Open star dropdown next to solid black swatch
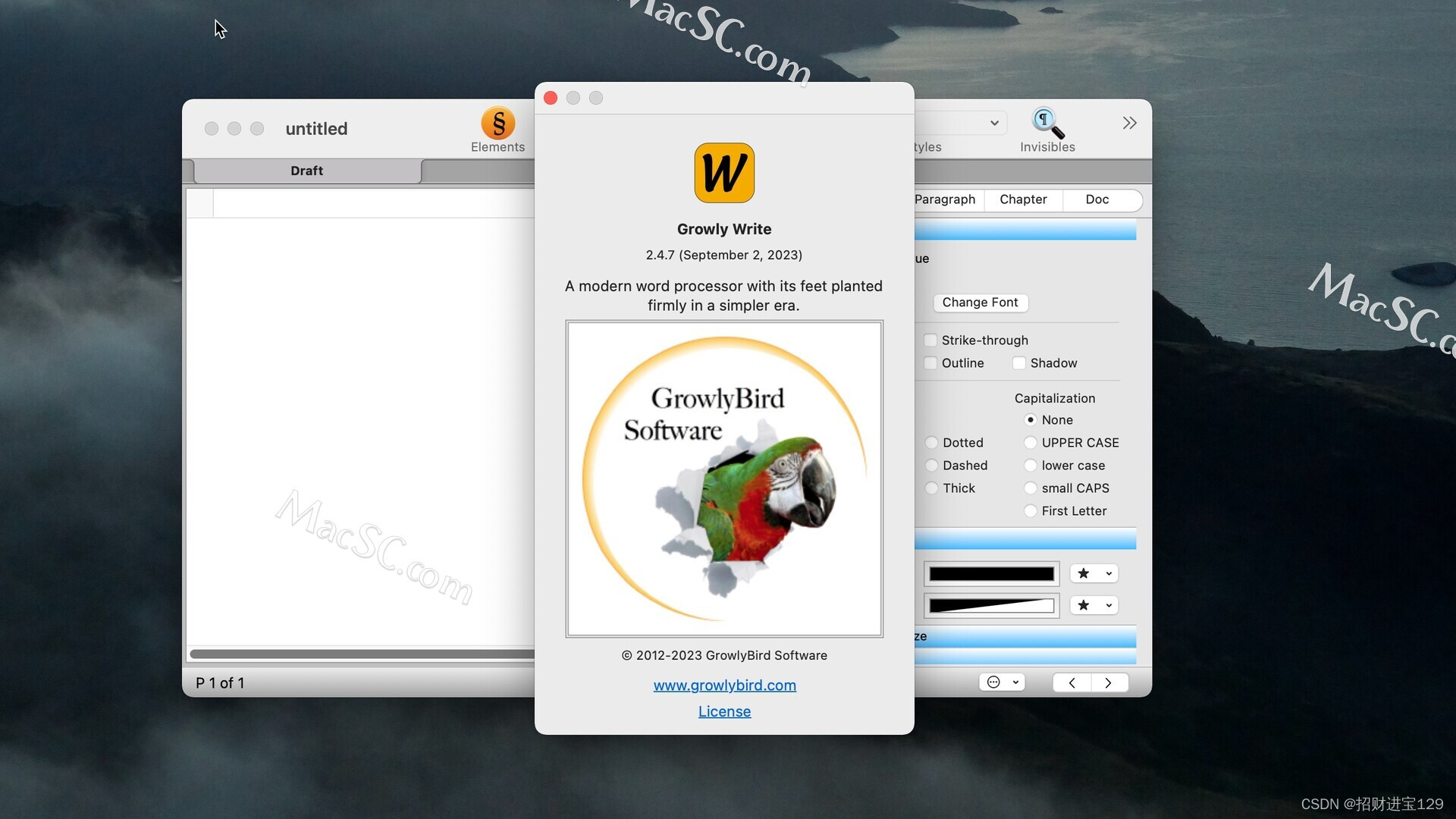Viewport: 1456px width, 819px height. [1094, 573]
